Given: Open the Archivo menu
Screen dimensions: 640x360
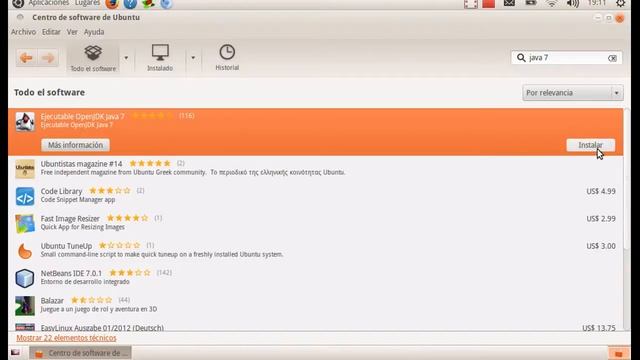Looking at the screenshot, I should pyautogui.click(x=23, y=32).
